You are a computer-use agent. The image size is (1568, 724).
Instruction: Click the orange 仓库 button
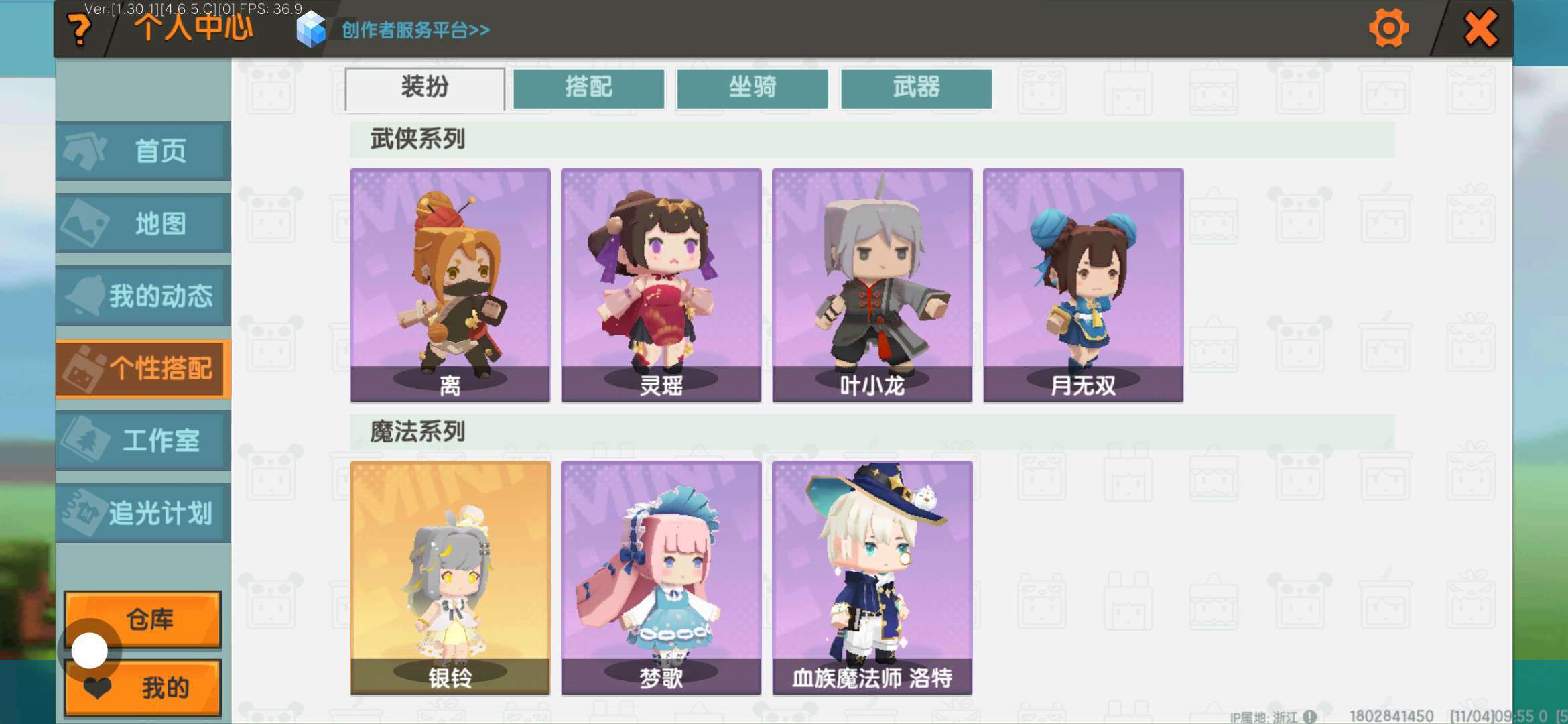pos(143,619)
